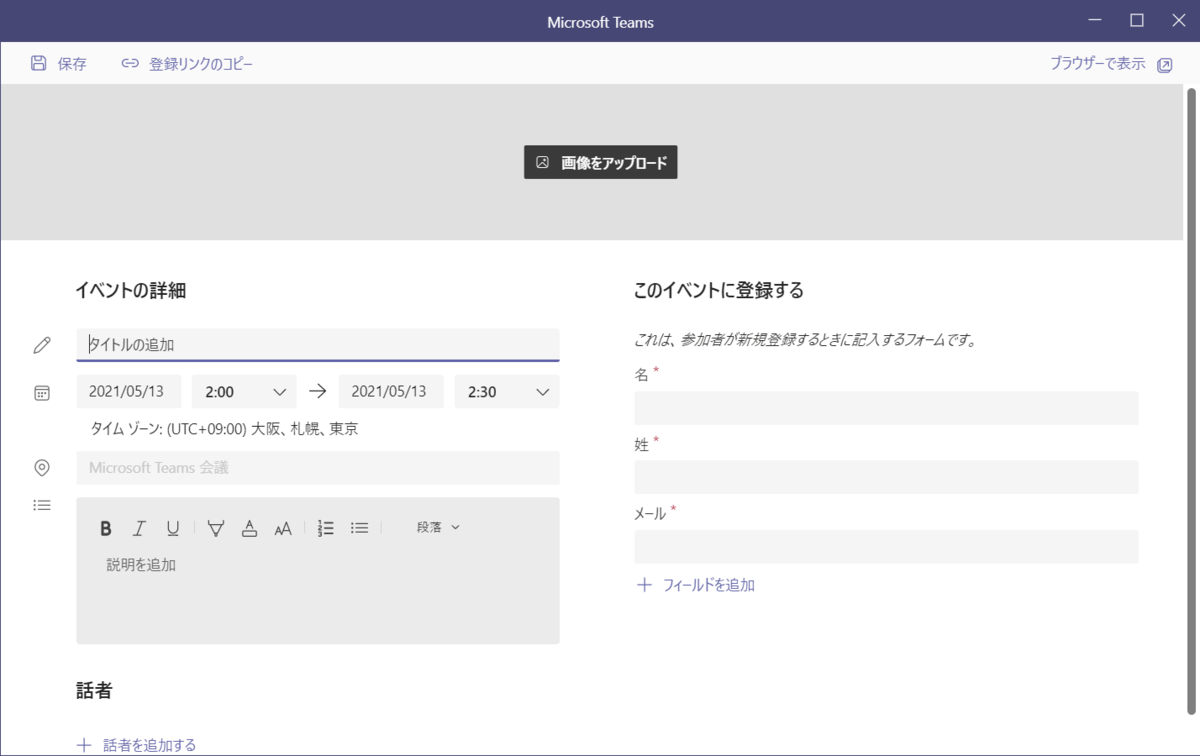Viewport: 1200px width, 756px height.
Task: Open the text highlight color tool
Action: point(216,528)
